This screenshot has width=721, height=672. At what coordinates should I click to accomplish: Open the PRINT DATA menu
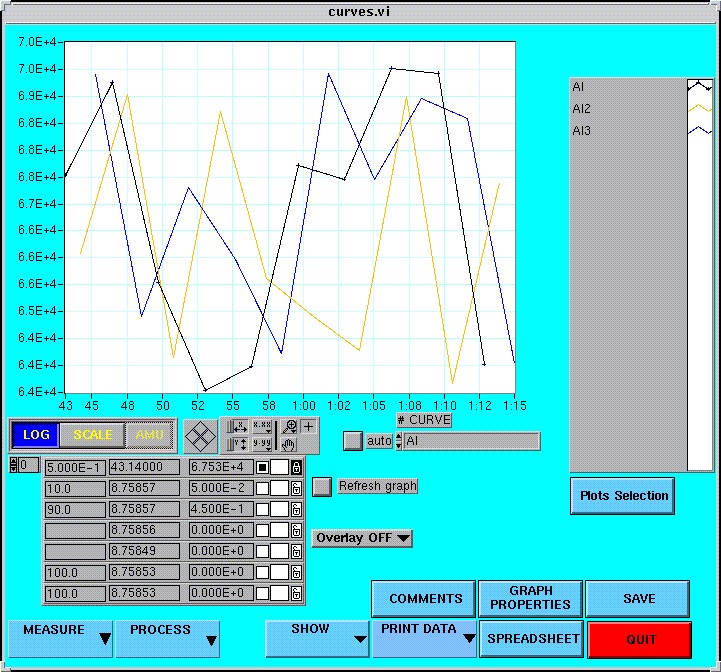(x=424, y=638)
